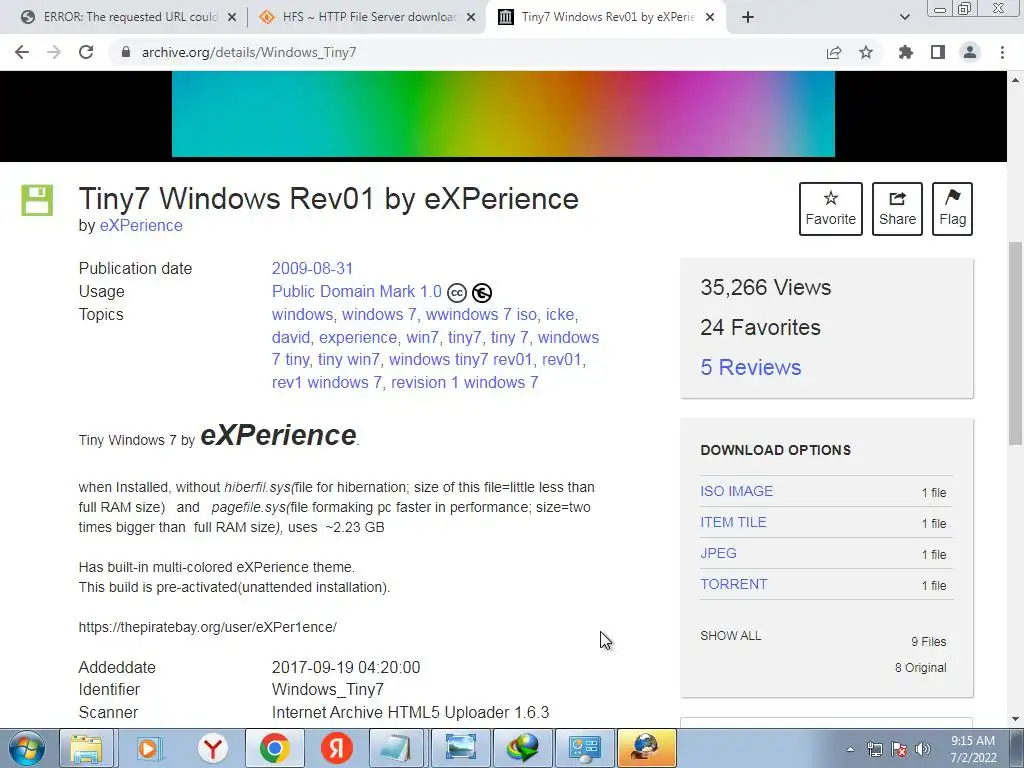Open the 'icke' topic link
Screen dimensions: 1024x768
click(560, 315)
